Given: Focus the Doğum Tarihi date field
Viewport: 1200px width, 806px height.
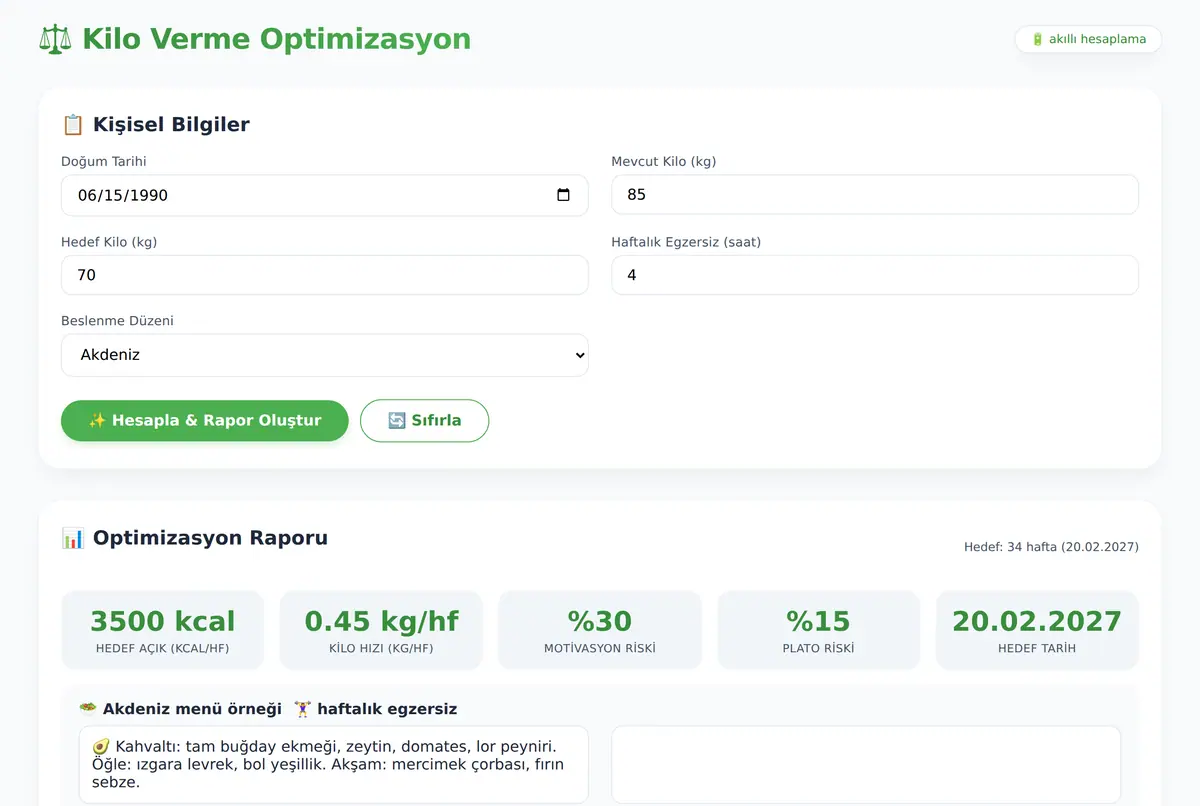Looking at the screenshot, I should 325,195.
